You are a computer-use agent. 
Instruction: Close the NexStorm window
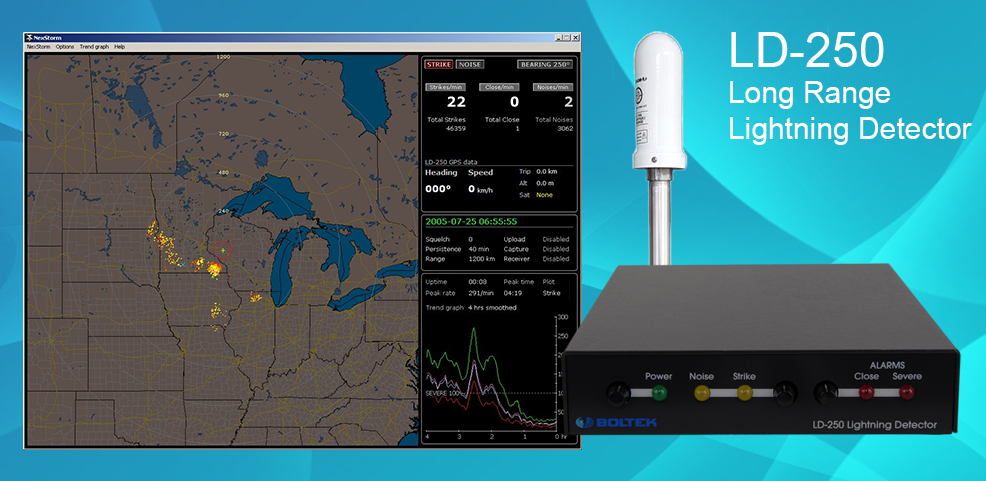point(575,38)
